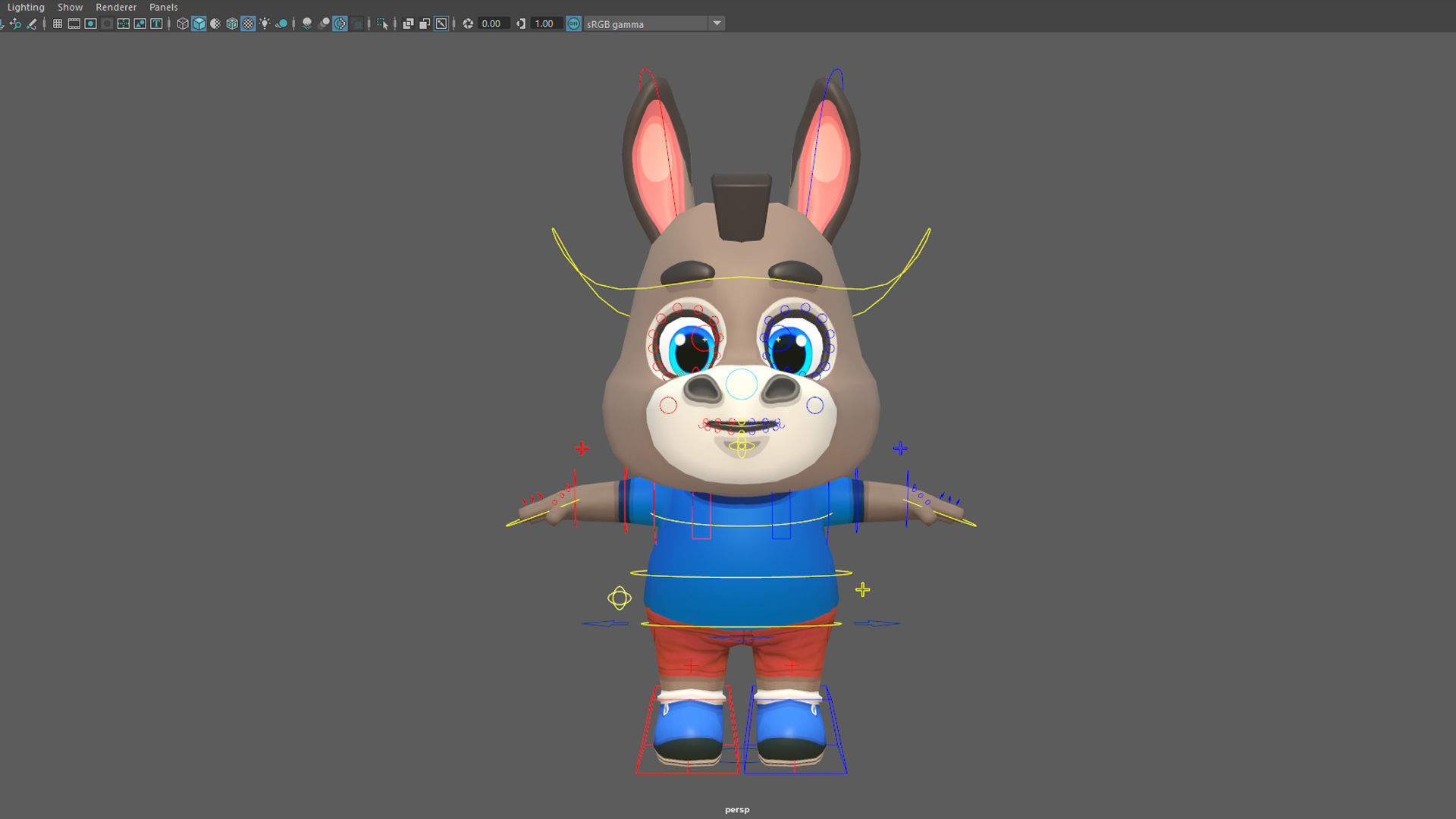The image size is (1456, 819).
Task: Open the sRGB gamma dropdown
Action: [x=716, y=23]
